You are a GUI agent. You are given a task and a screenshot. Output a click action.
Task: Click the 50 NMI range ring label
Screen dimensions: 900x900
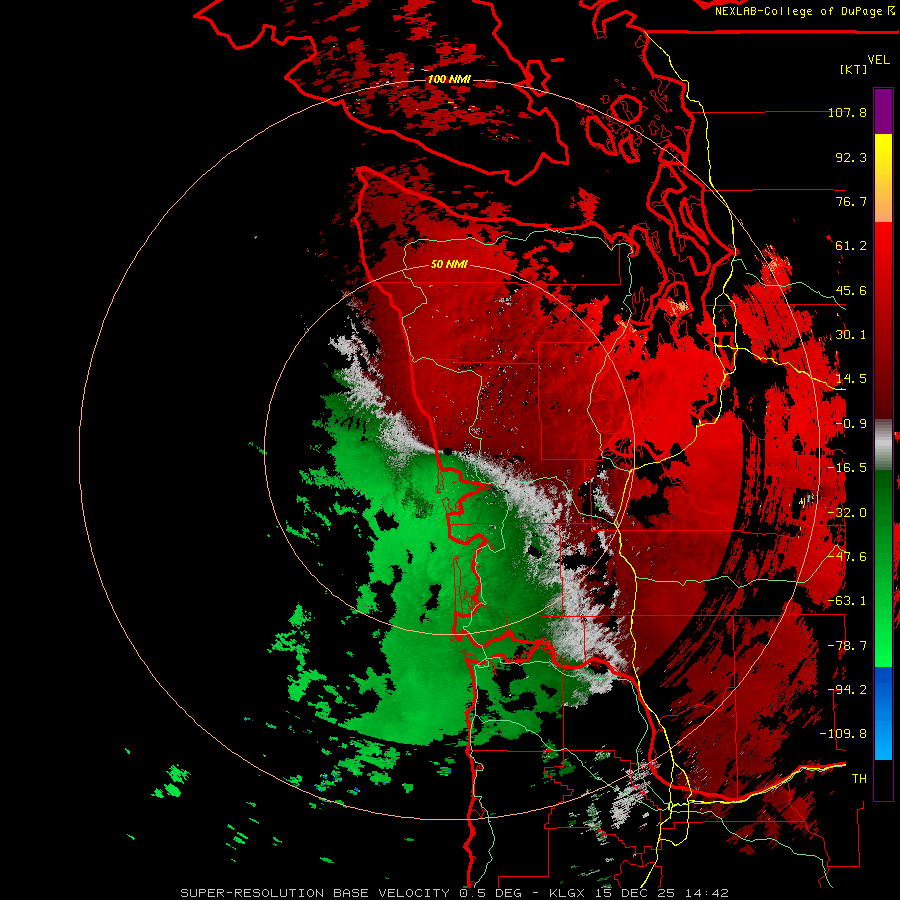tap(449, 264)
